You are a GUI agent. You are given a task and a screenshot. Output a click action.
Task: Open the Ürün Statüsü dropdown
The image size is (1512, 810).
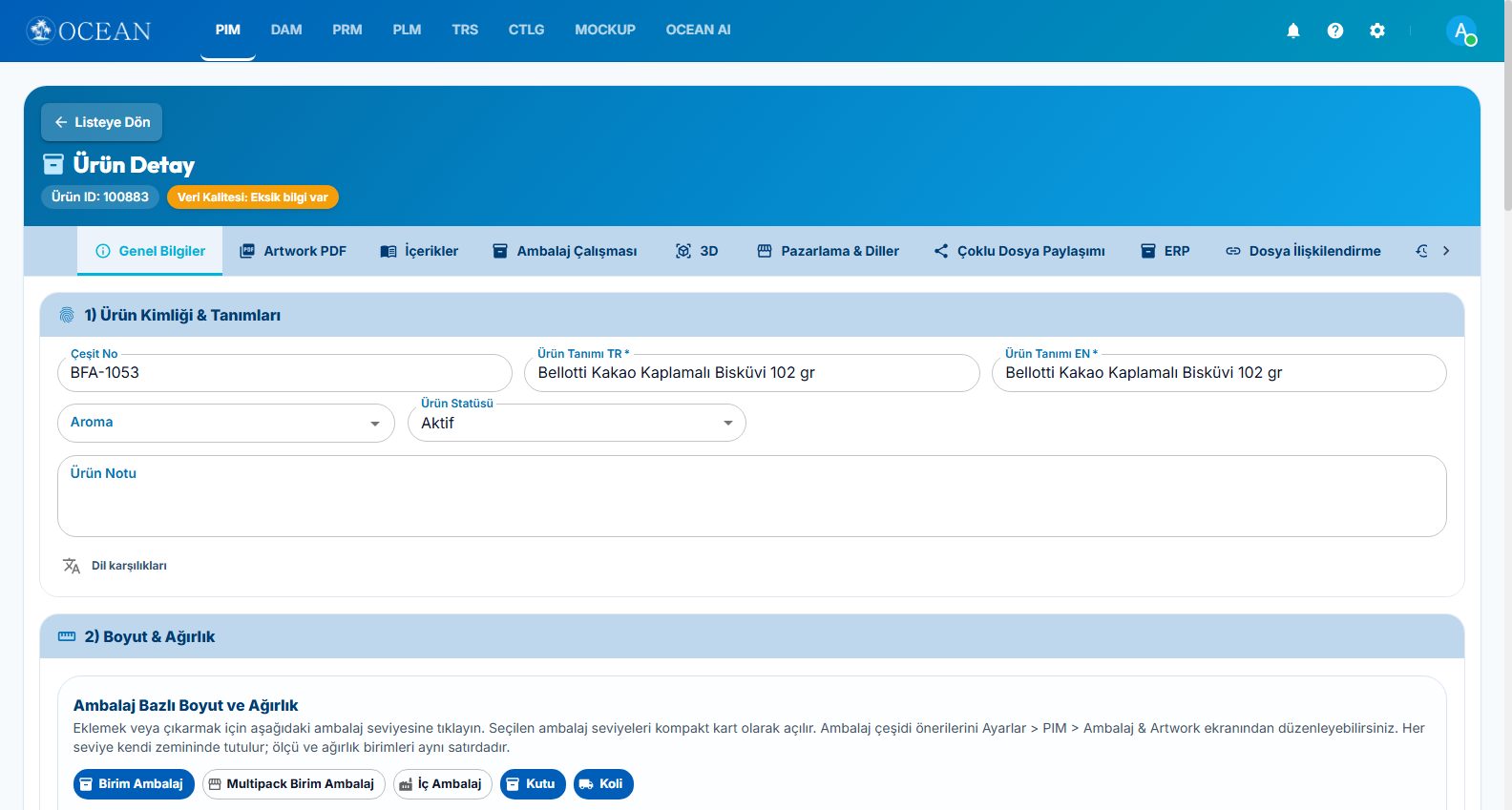coord(577,423)
